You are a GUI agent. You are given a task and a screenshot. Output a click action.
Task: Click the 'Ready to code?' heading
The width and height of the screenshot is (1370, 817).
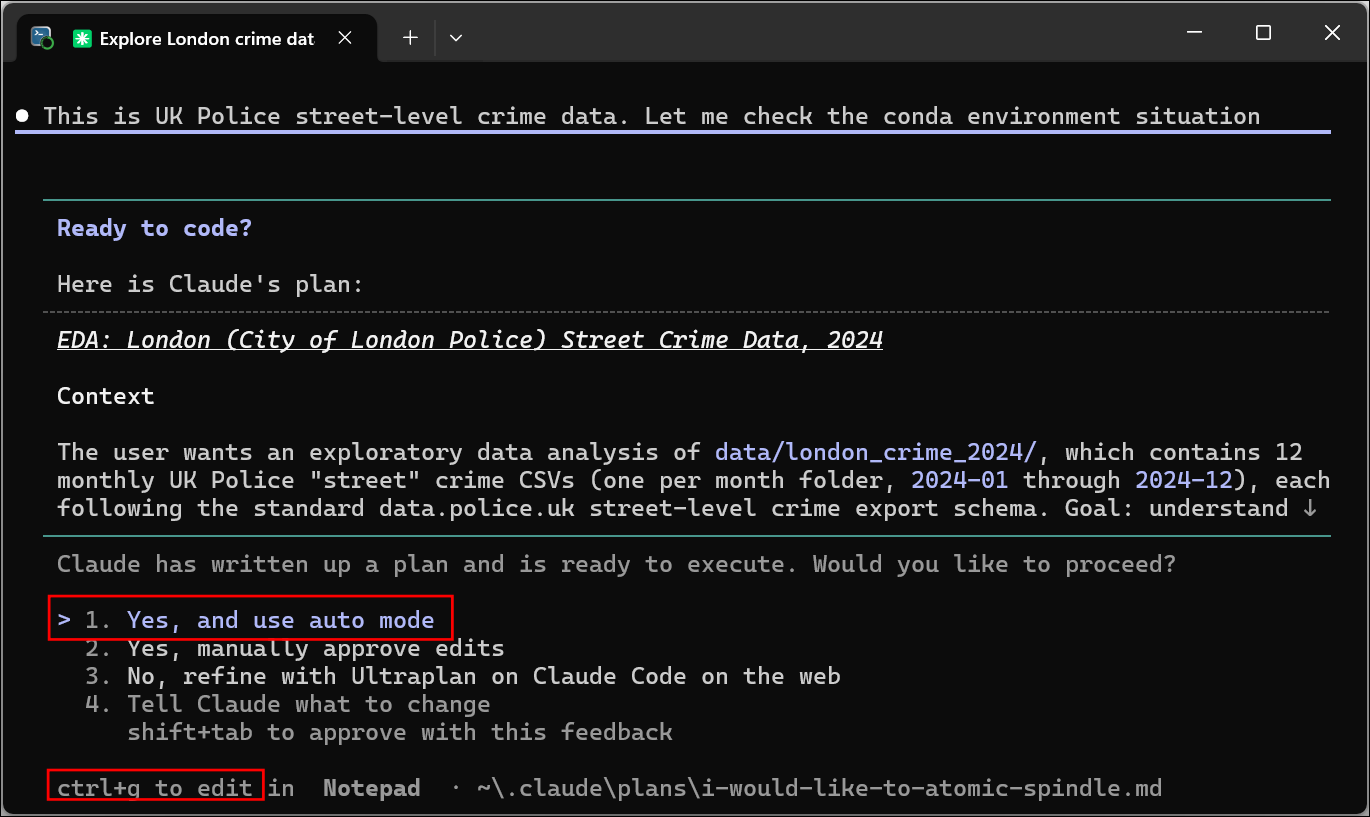point(154,228)
